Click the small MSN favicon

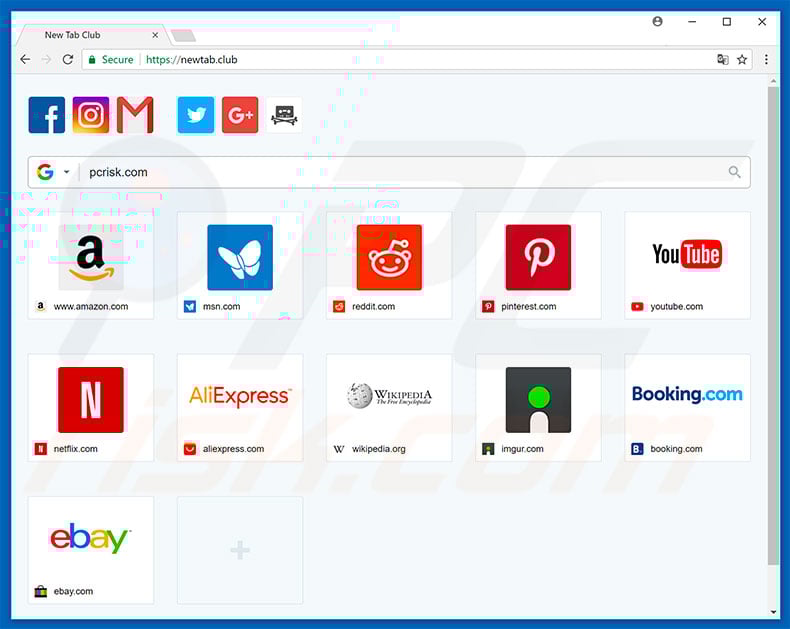190,306
